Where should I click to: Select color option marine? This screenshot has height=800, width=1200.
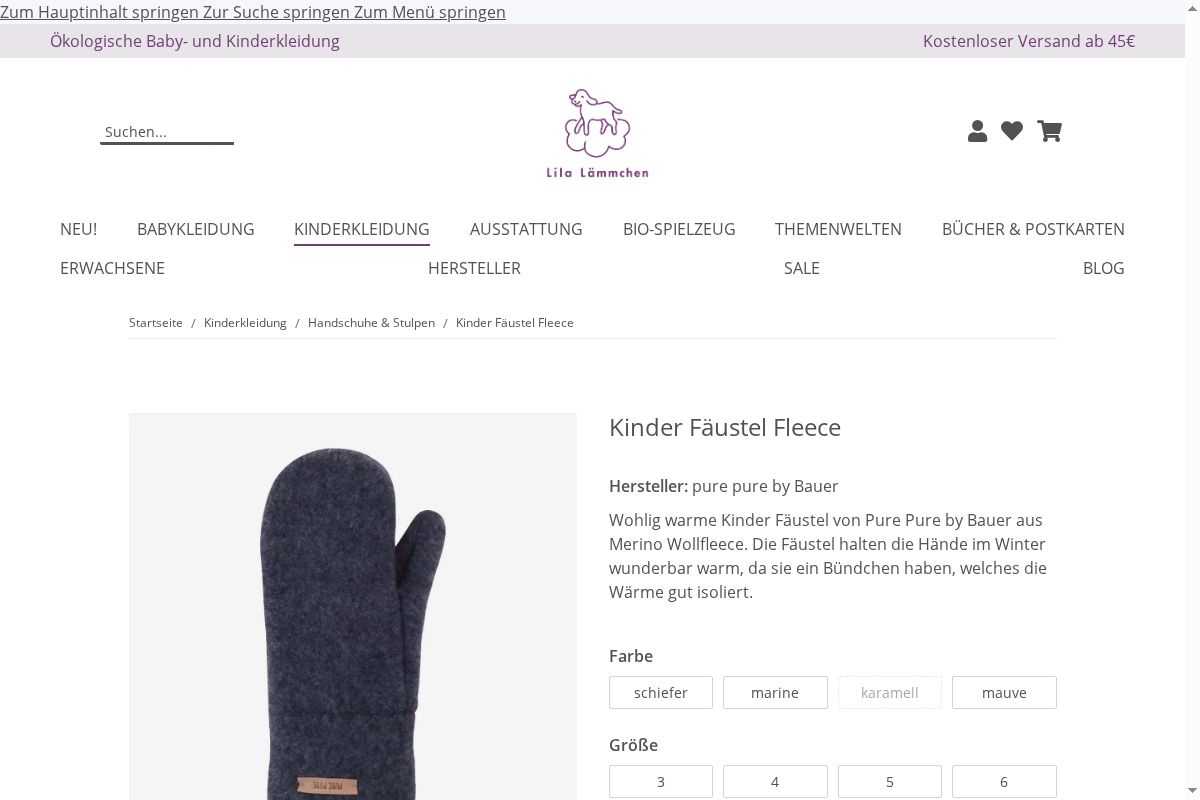click(x=775, y=692)
